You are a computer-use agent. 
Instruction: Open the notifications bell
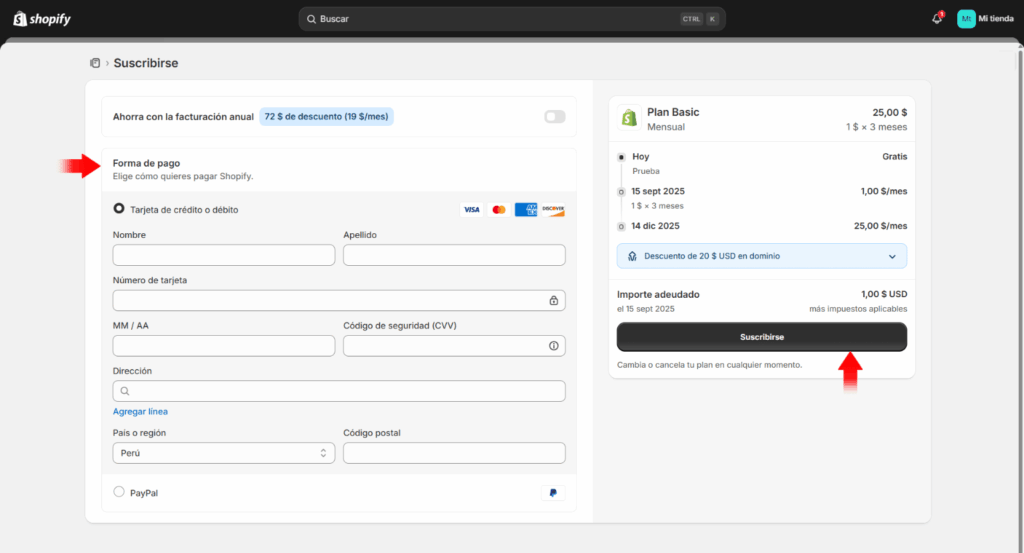tap(936, 19)
